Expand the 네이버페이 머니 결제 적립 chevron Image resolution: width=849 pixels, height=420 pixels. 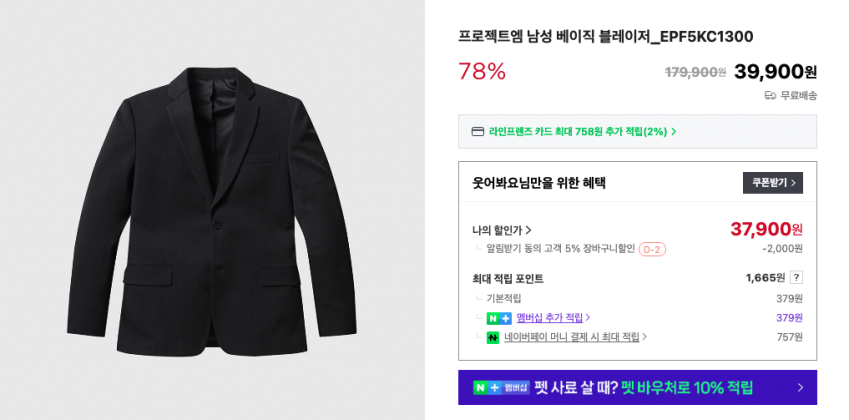coord(645,337)
